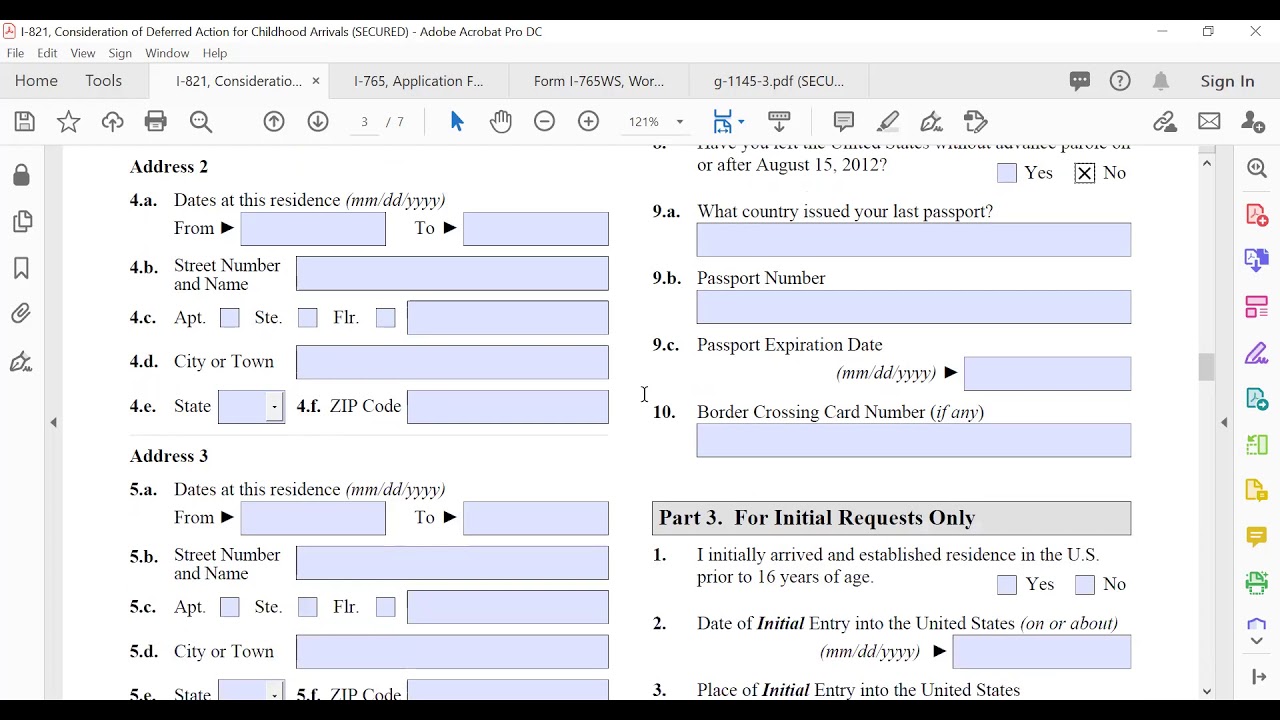Viewport: 1280px width, 720px height.
Task: Open the sign document pen tool
Action: [x=932, y=122]
